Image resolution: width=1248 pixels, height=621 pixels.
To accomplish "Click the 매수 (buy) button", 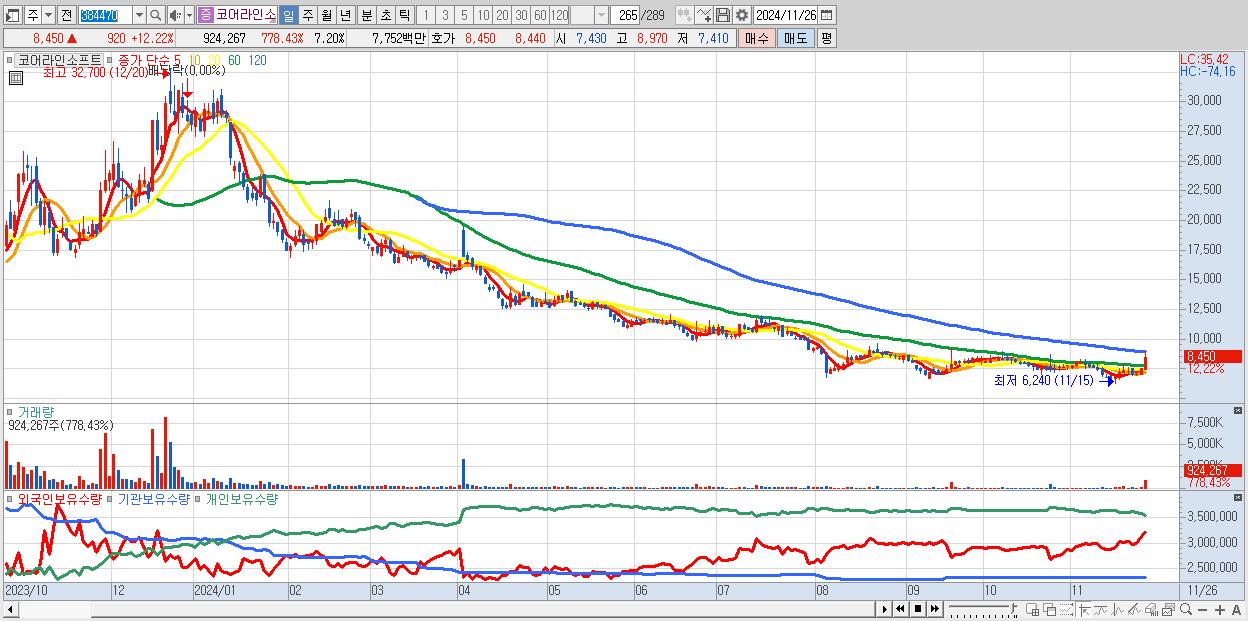I will (x=756, y=38).
